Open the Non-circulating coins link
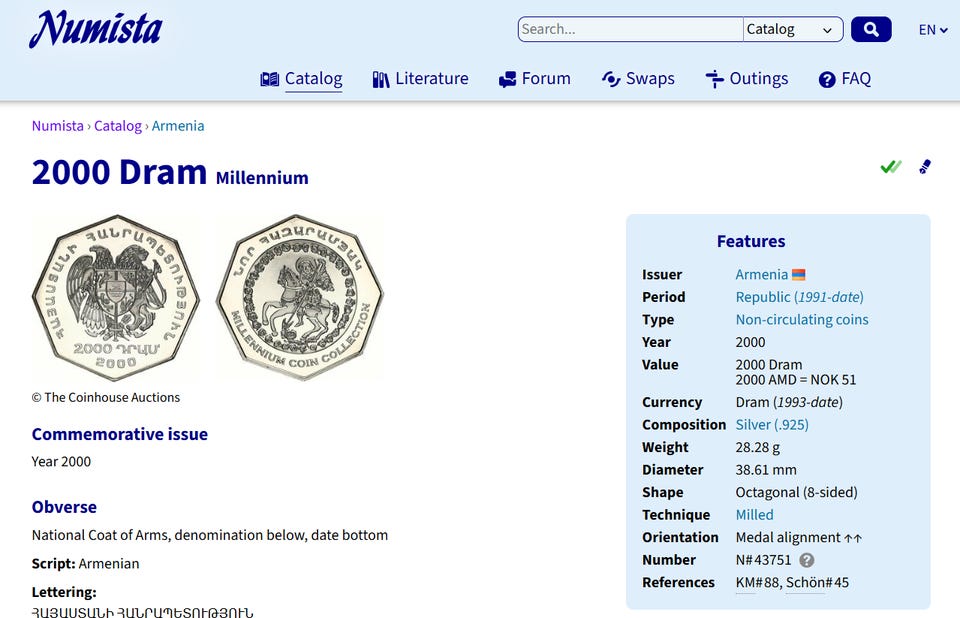 click(802, 320)
